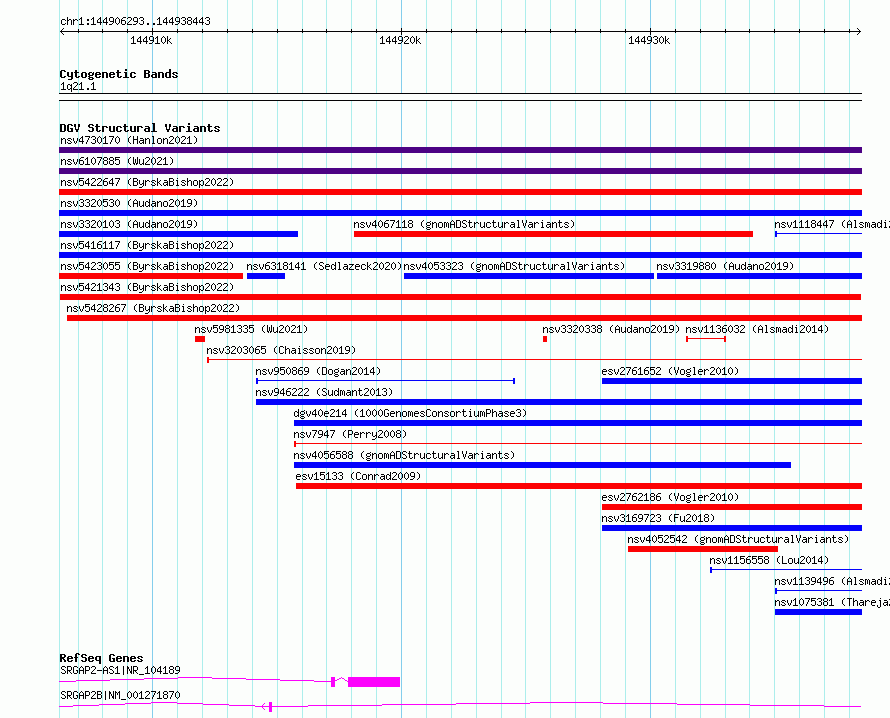The image size is (890, 718).
Task: Click the ruler's left scroll arrow
Action: (62, 32)
